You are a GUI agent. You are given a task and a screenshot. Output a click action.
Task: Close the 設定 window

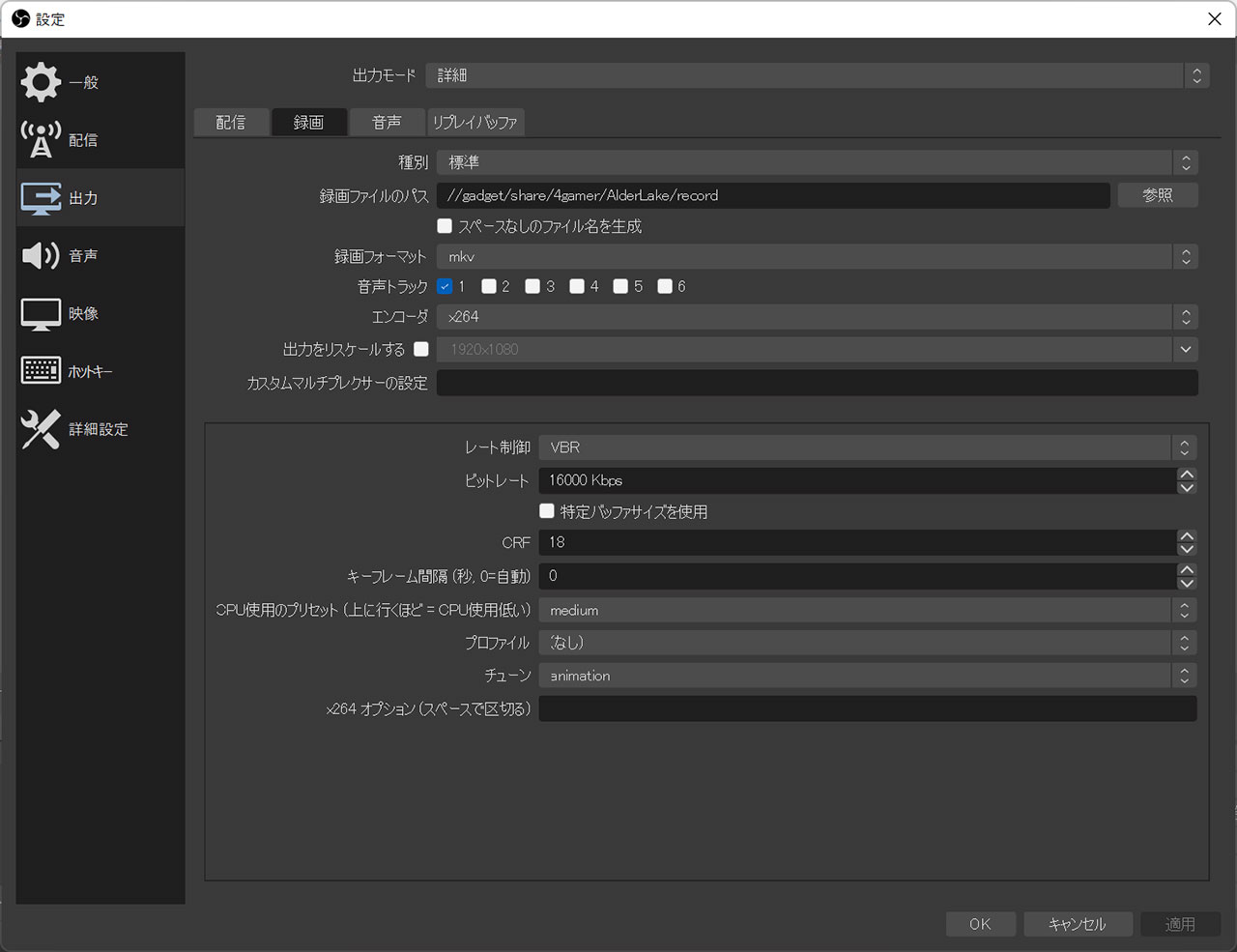click(1215, 18)
